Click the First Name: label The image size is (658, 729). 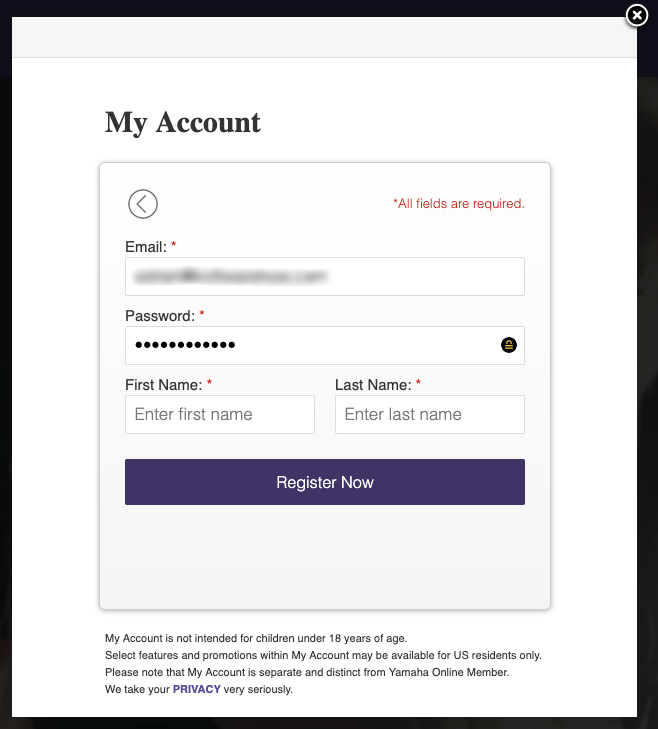click(x=164, y=385)
